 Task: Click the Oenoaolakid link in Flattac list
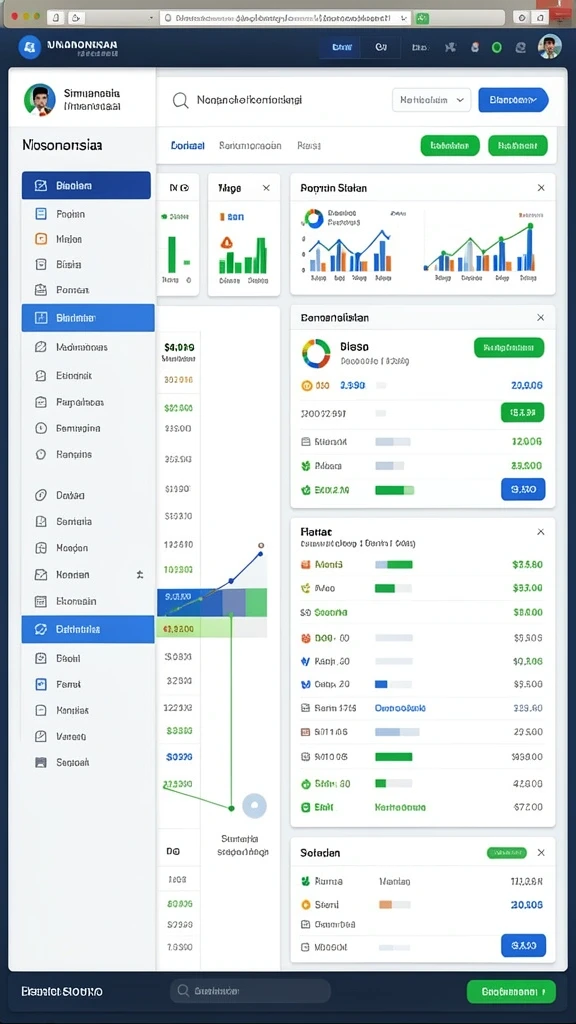coord(400,708)
